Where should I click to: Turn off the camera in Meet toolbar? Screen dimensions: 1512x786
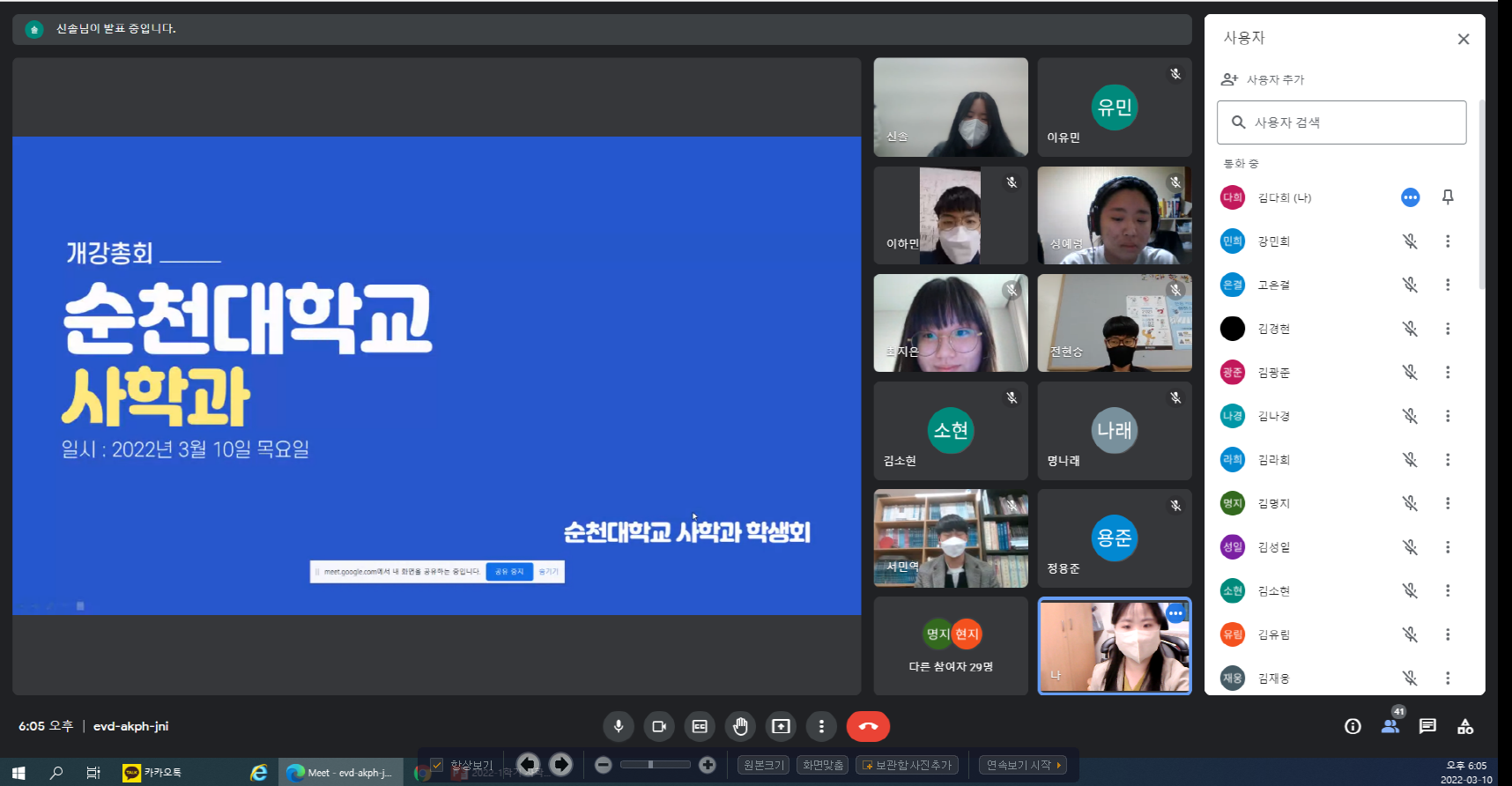click(659, 726)
